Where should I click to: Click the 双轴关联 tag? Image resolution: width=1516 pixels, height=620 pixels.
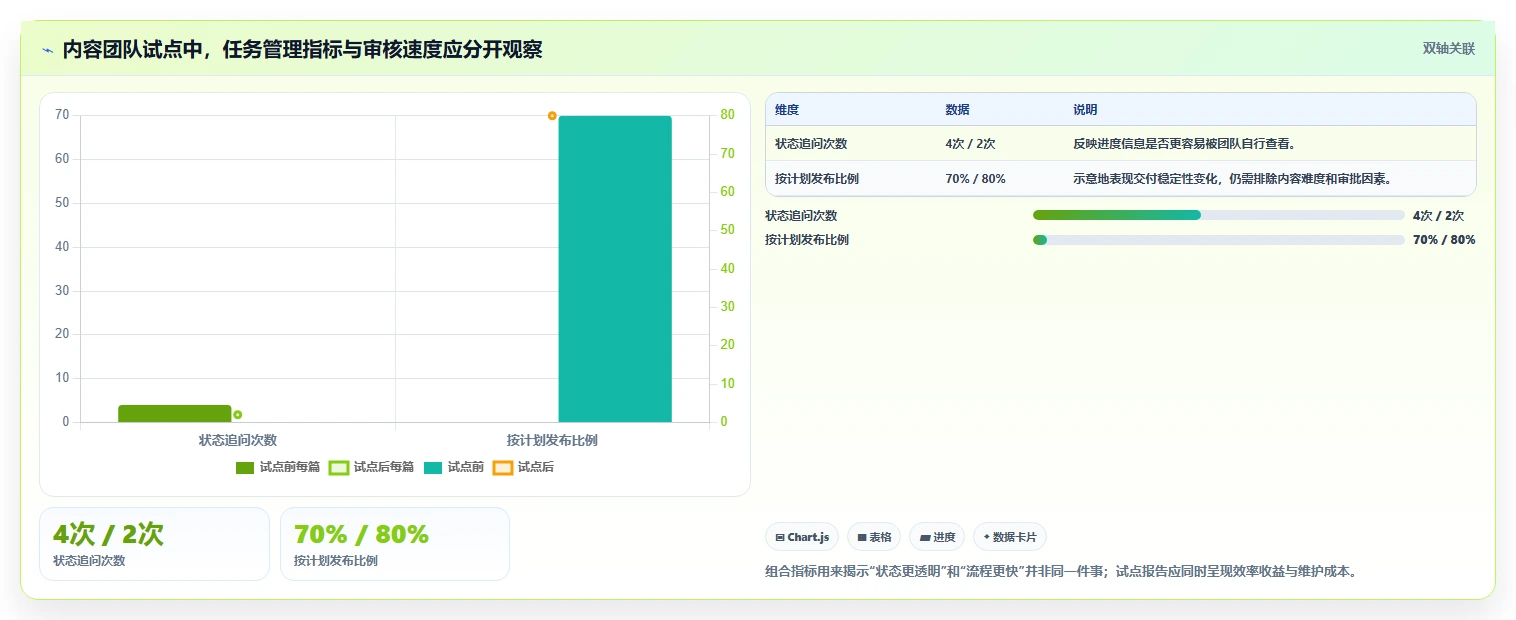click(x=1449, y=48)
